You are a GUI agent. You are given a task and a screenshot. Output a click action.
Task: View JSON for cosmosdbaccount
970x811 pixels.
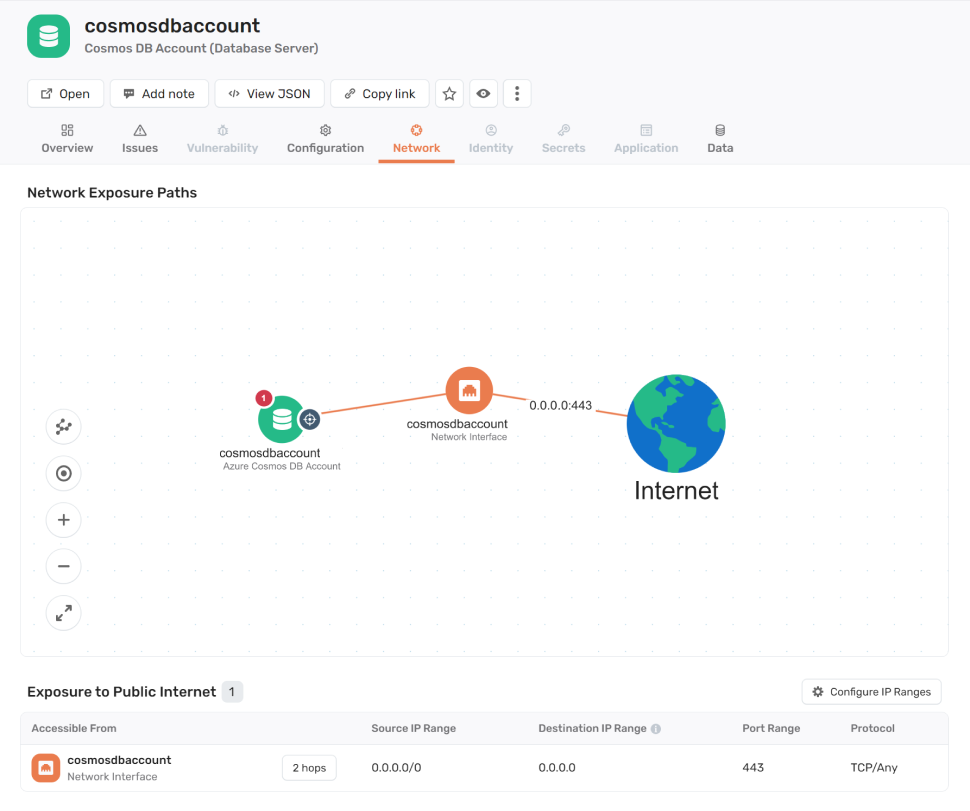click(269, 93)
